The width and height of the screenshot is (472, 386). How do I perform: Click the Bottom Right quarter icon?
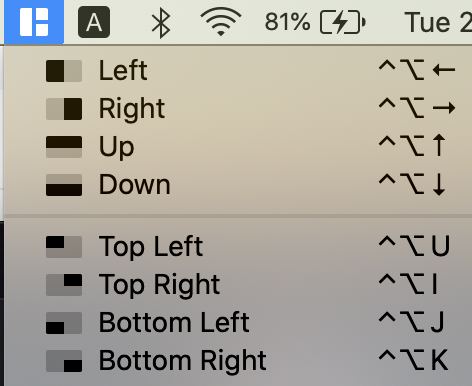(64, 361)
